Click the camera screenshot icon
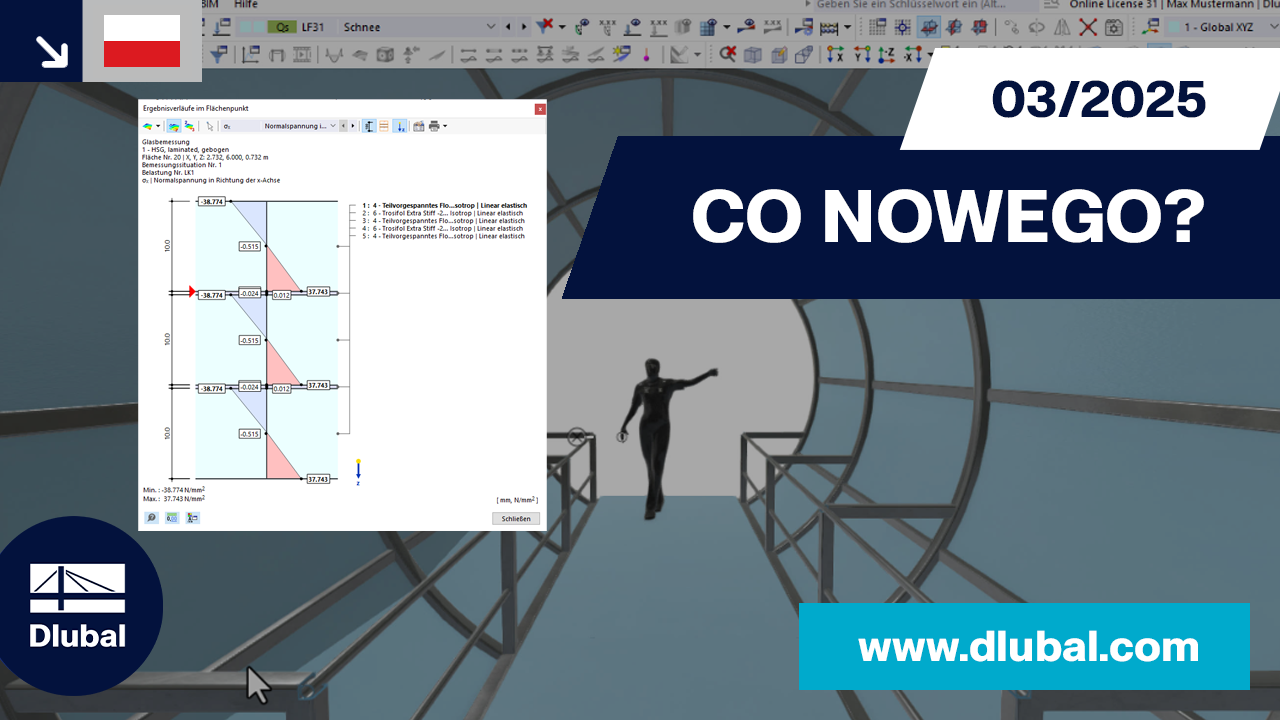Viewport: 1280px width, 720px height. [x=1113, y=27]
